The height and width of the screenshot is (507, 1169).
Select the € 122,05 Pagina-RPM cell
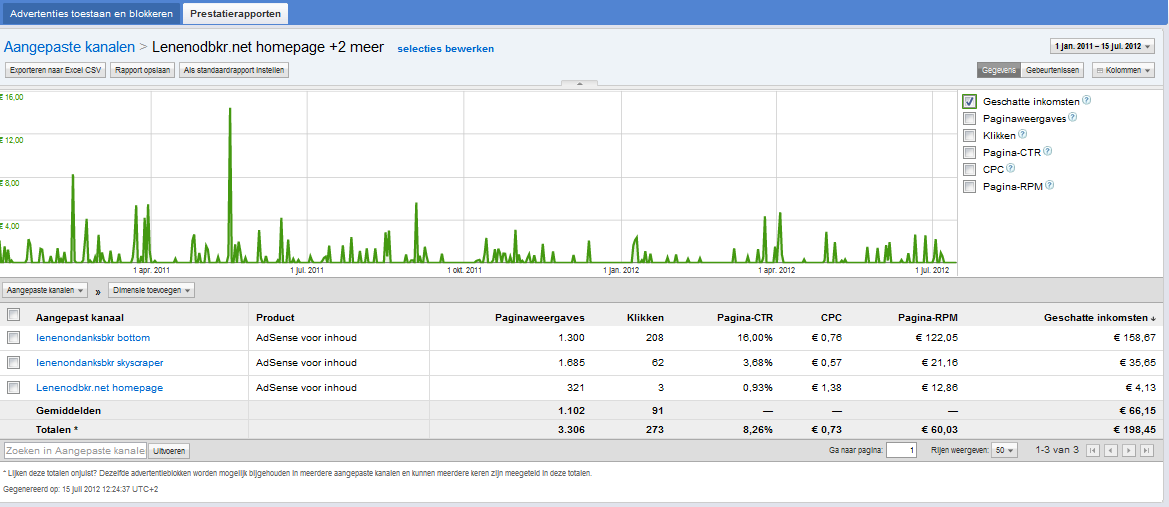tap(935, 338)
